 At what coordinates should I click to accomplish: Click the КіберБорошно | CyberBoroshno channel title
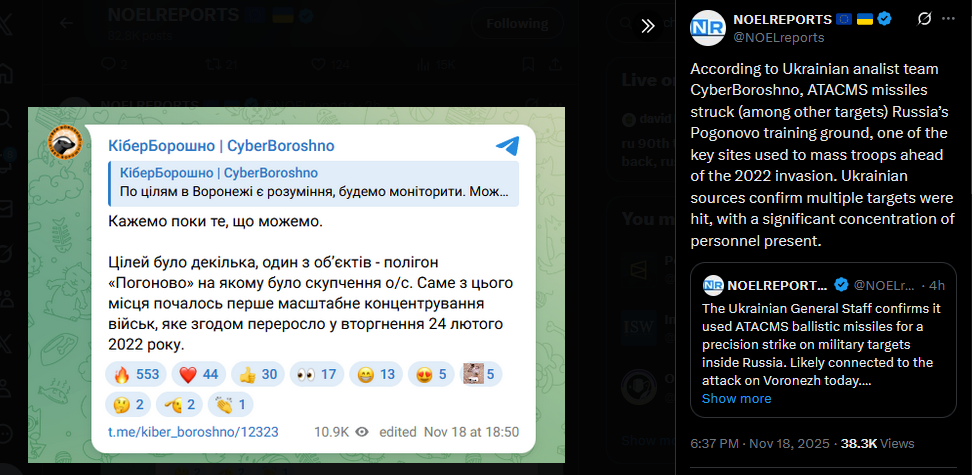(221, 146)
